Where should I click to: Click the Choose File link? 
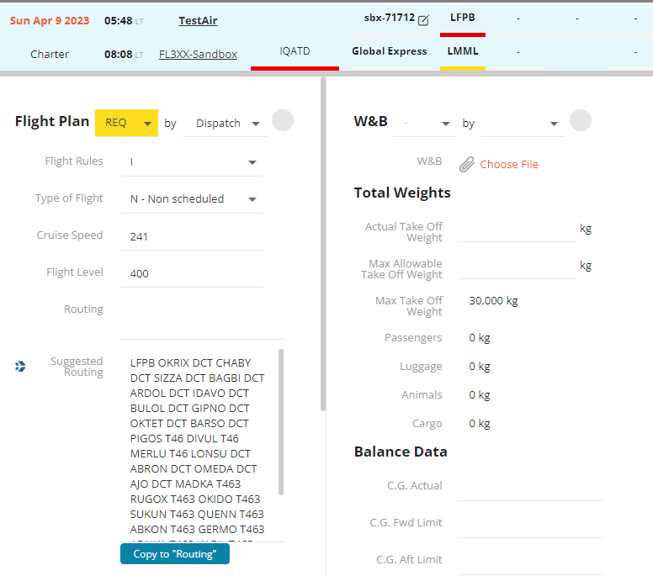tap(508, 164)
